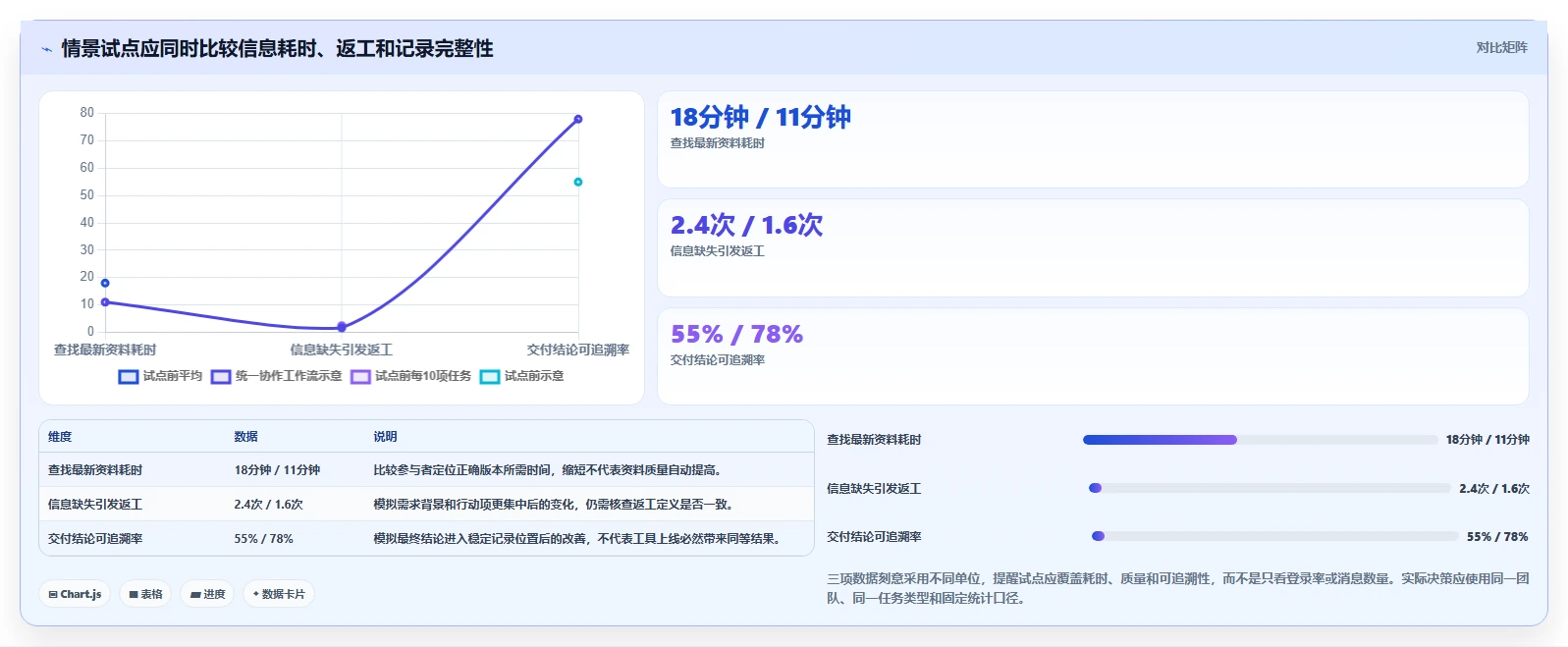This screenshot has width=1568, height=647.
Task: Click the explanation starting 模拟最终结论进入稳定记录
Action: click(577, 539)
